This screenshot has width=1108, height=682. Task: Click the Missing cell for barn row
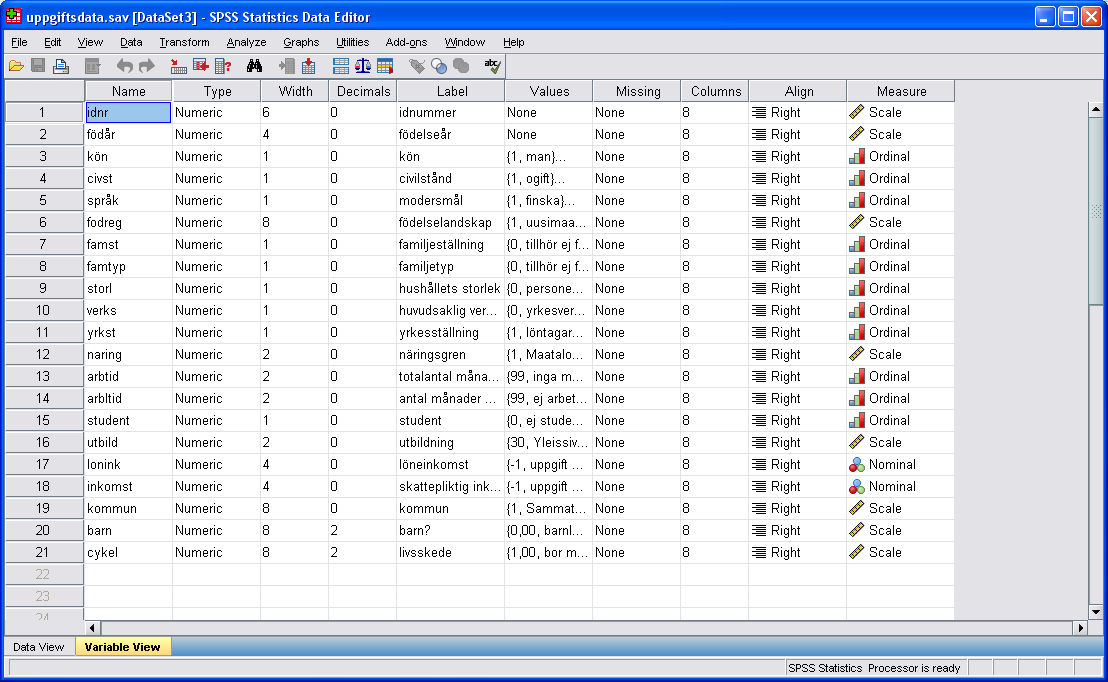[636, 530]
